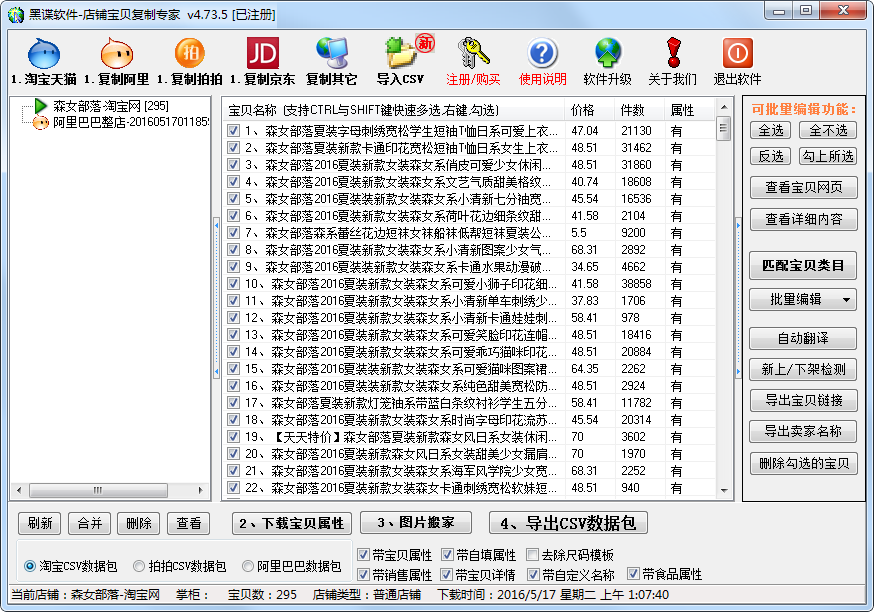Open the 复制京东 JD tool

(262, 53)
